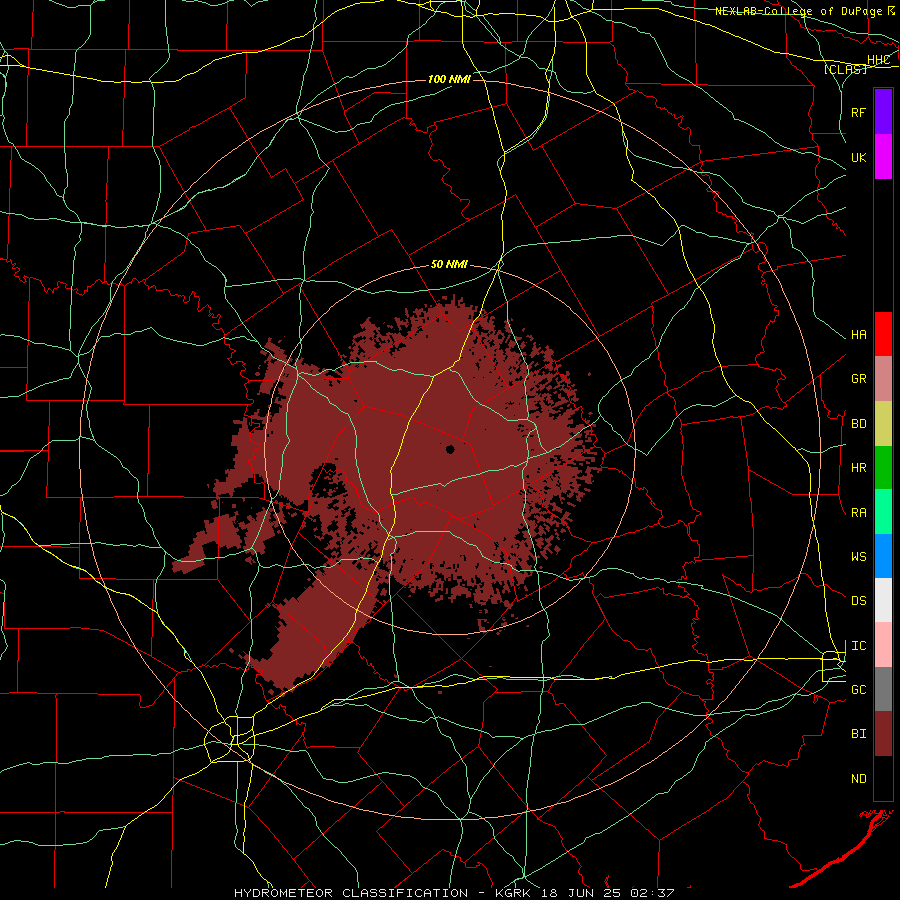This screenshot has width=900, height=900.
Task: Click the [CLAS] label text
Action: 845,69
